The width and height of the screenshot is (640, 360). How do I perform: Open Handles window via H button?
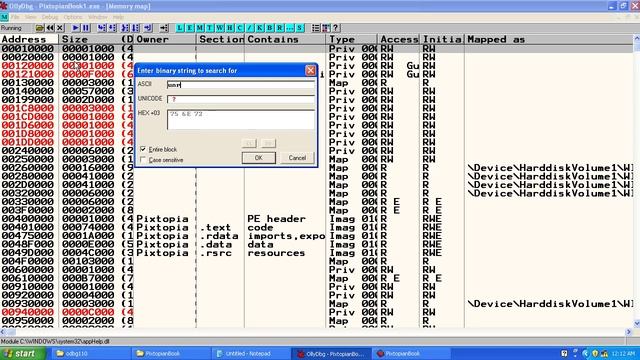pyautogui.click(x=230, y=28)
